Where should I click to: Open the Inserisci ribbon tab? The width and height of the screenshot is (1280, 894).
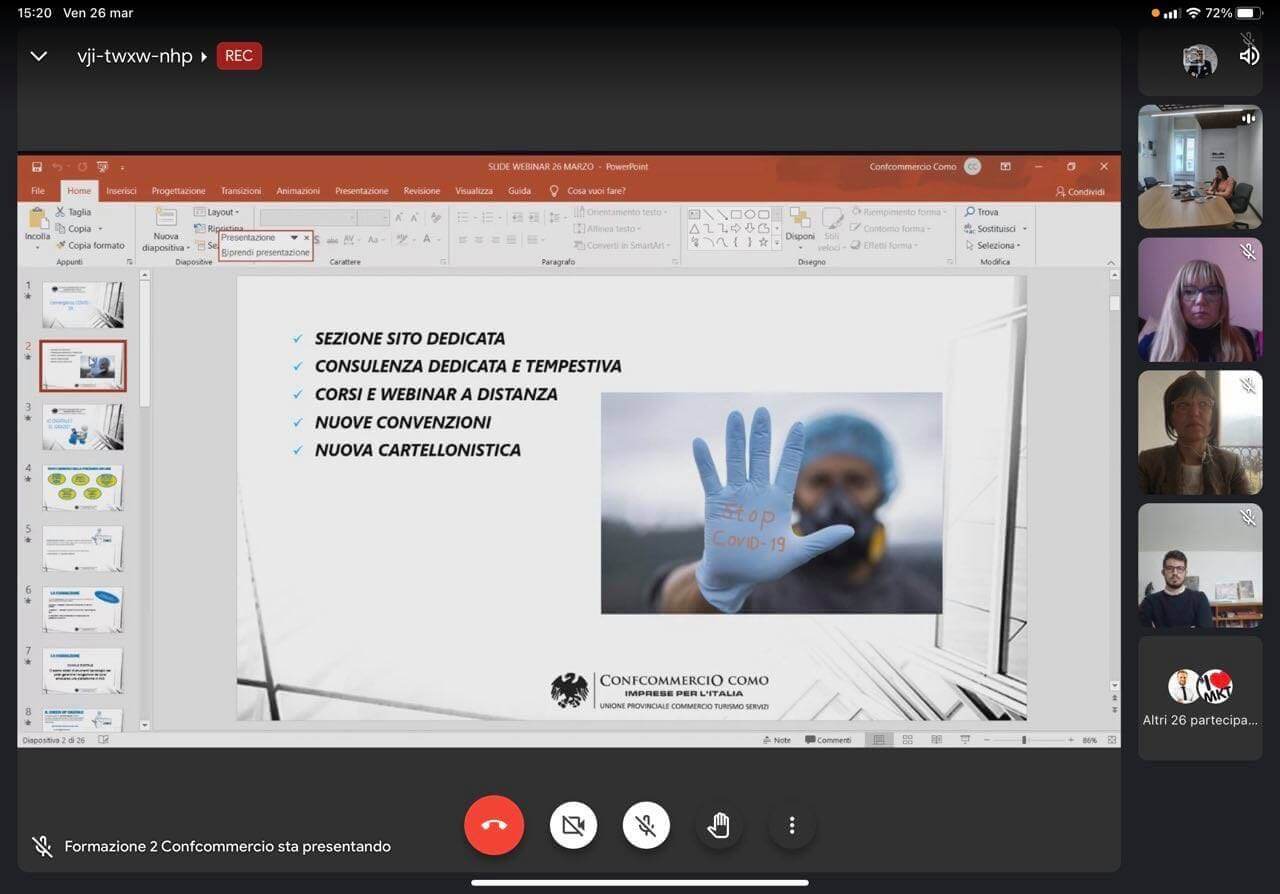(121, 191)
